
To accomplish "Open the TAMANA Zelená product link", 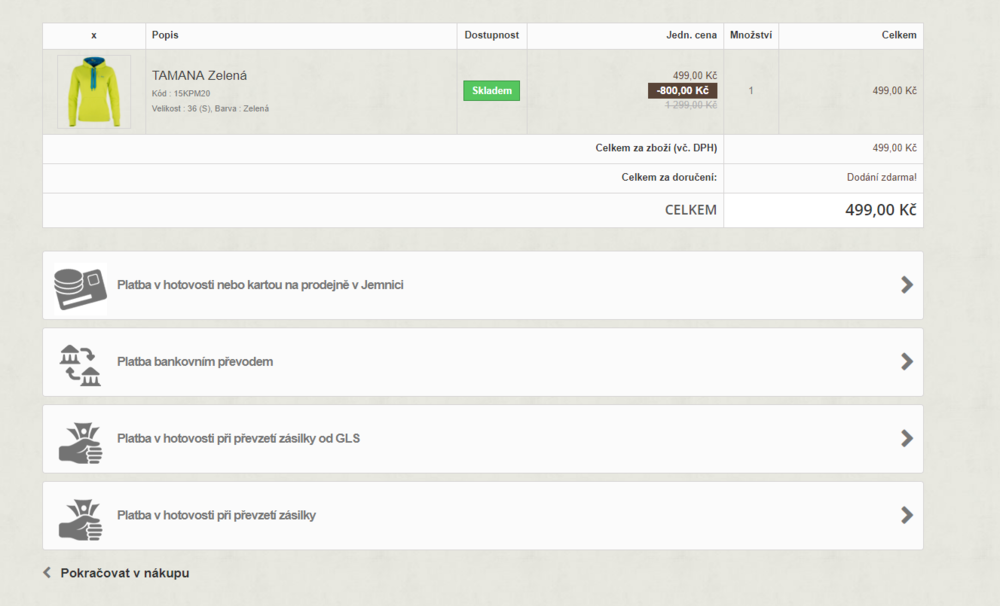I will coord(199,75).
